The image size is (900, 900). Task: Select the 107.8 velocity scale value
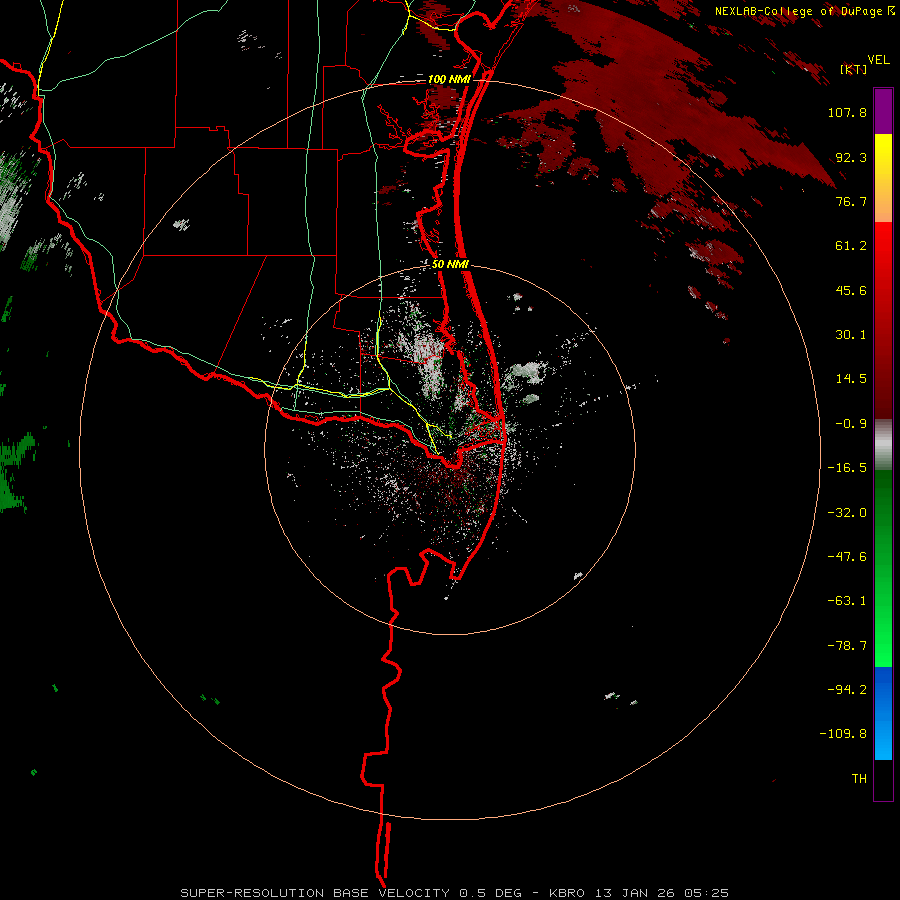tap(847, 112)
